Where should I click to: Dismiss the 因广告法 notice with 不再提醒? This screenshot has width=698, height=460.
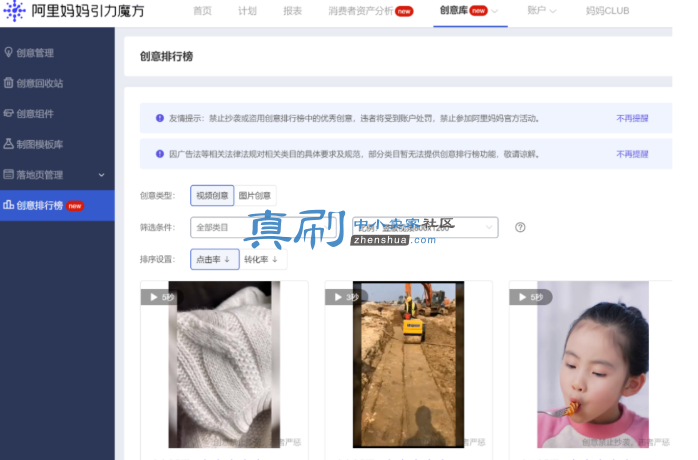point(632,154)
